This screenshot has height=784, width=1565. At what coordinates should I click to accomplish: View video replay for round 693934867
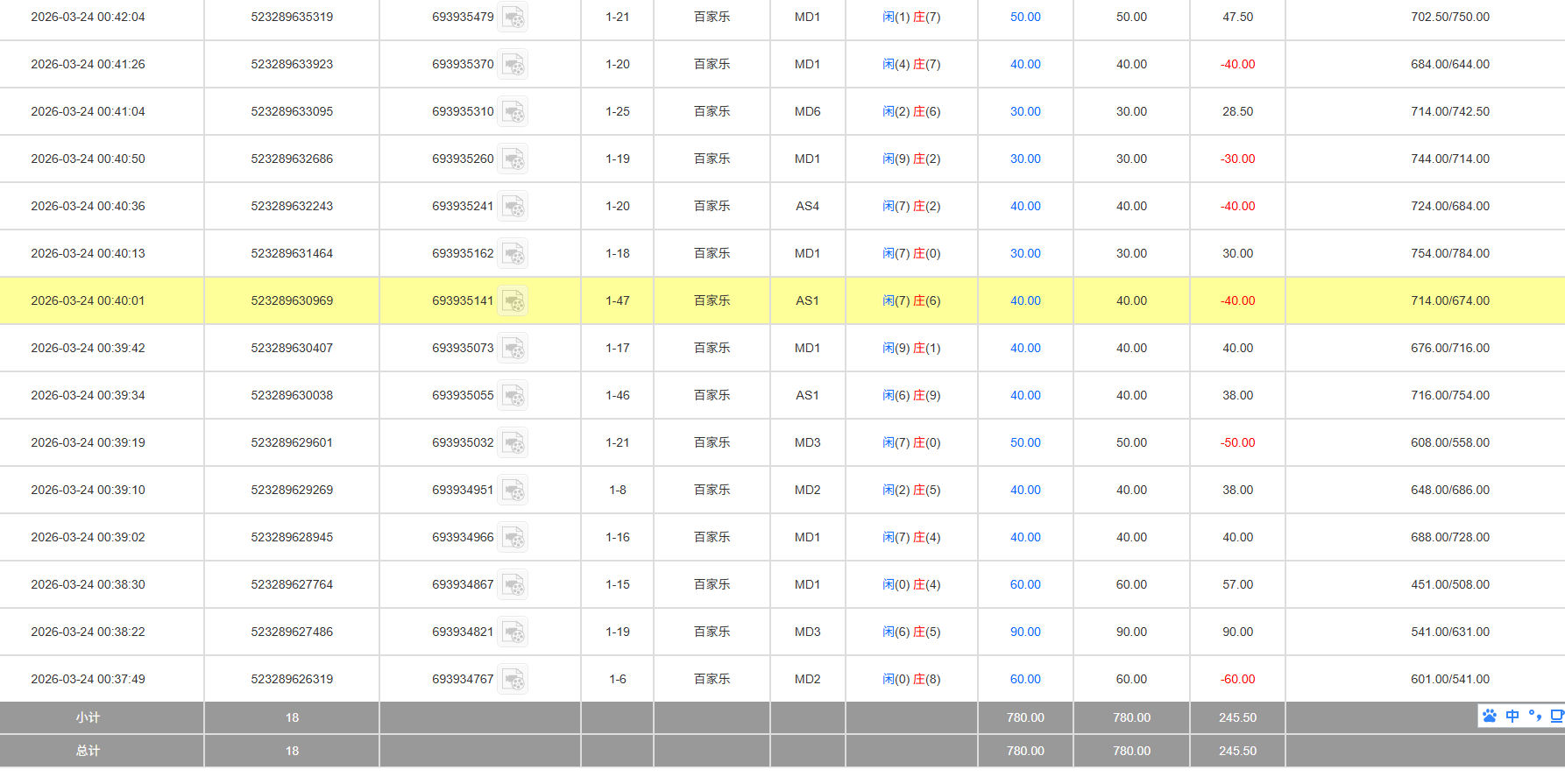click(513, 585)
